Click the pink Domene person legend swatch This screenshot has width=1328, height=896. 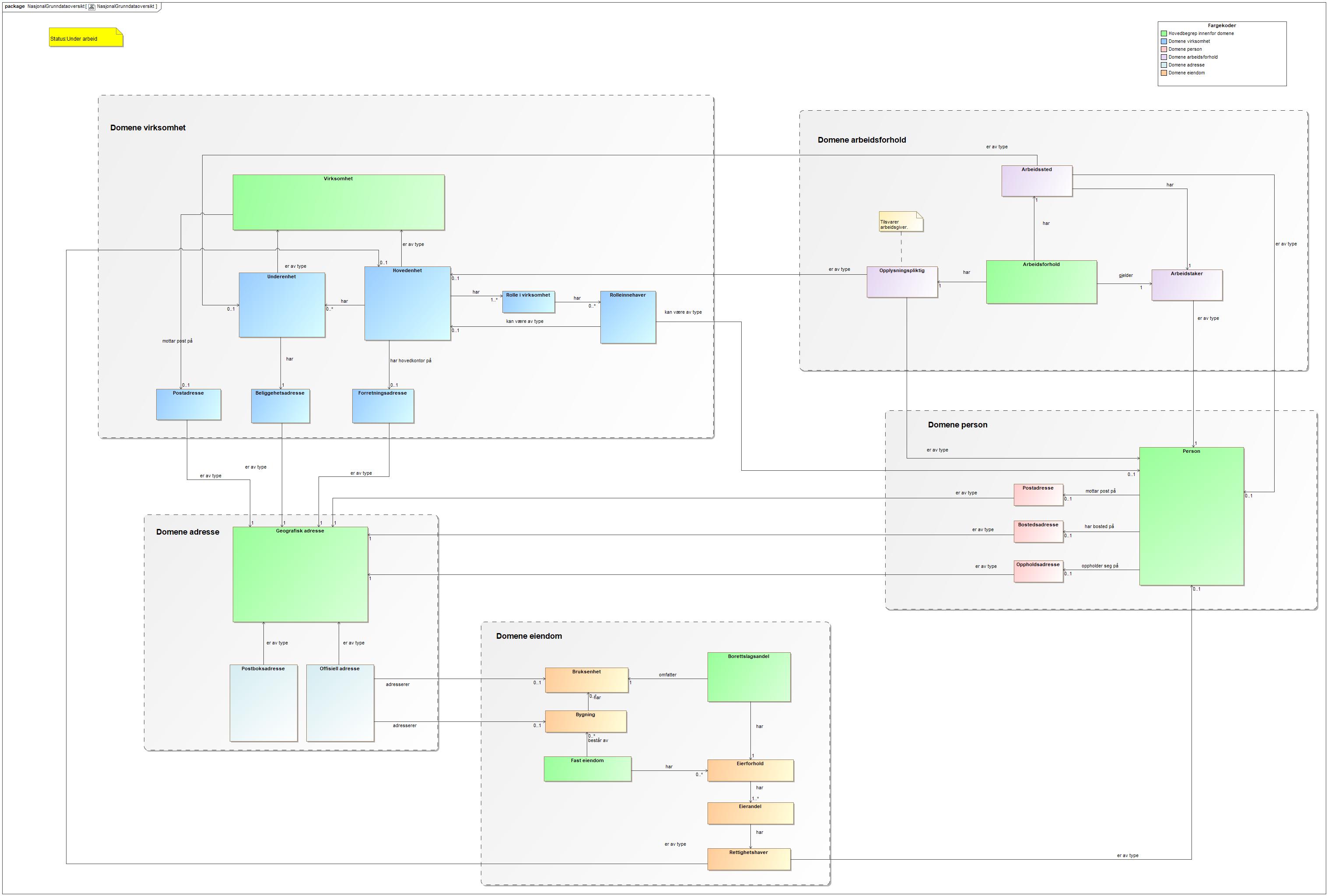pos(1163,50)
